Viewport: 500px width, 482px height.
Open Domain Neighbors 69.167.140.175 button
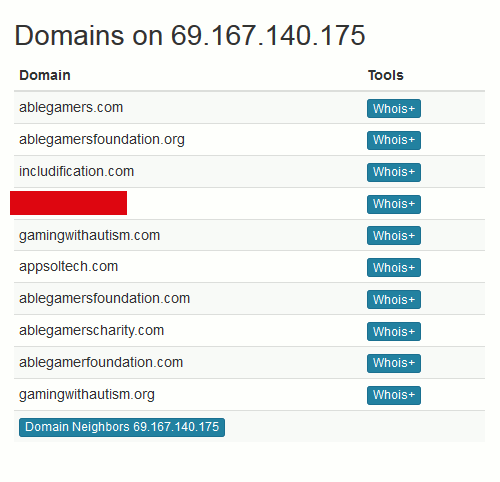coord(122,427)
